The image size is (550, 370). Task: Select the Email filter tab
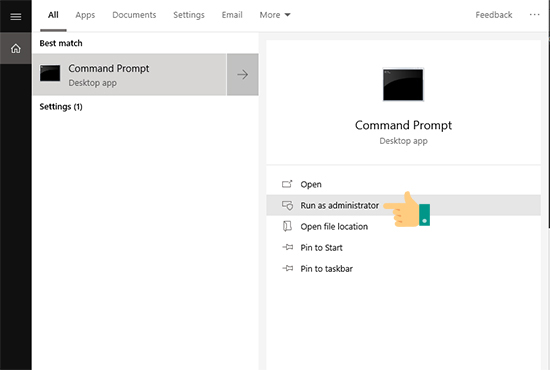pyautogui.click(x=232, y=15)
